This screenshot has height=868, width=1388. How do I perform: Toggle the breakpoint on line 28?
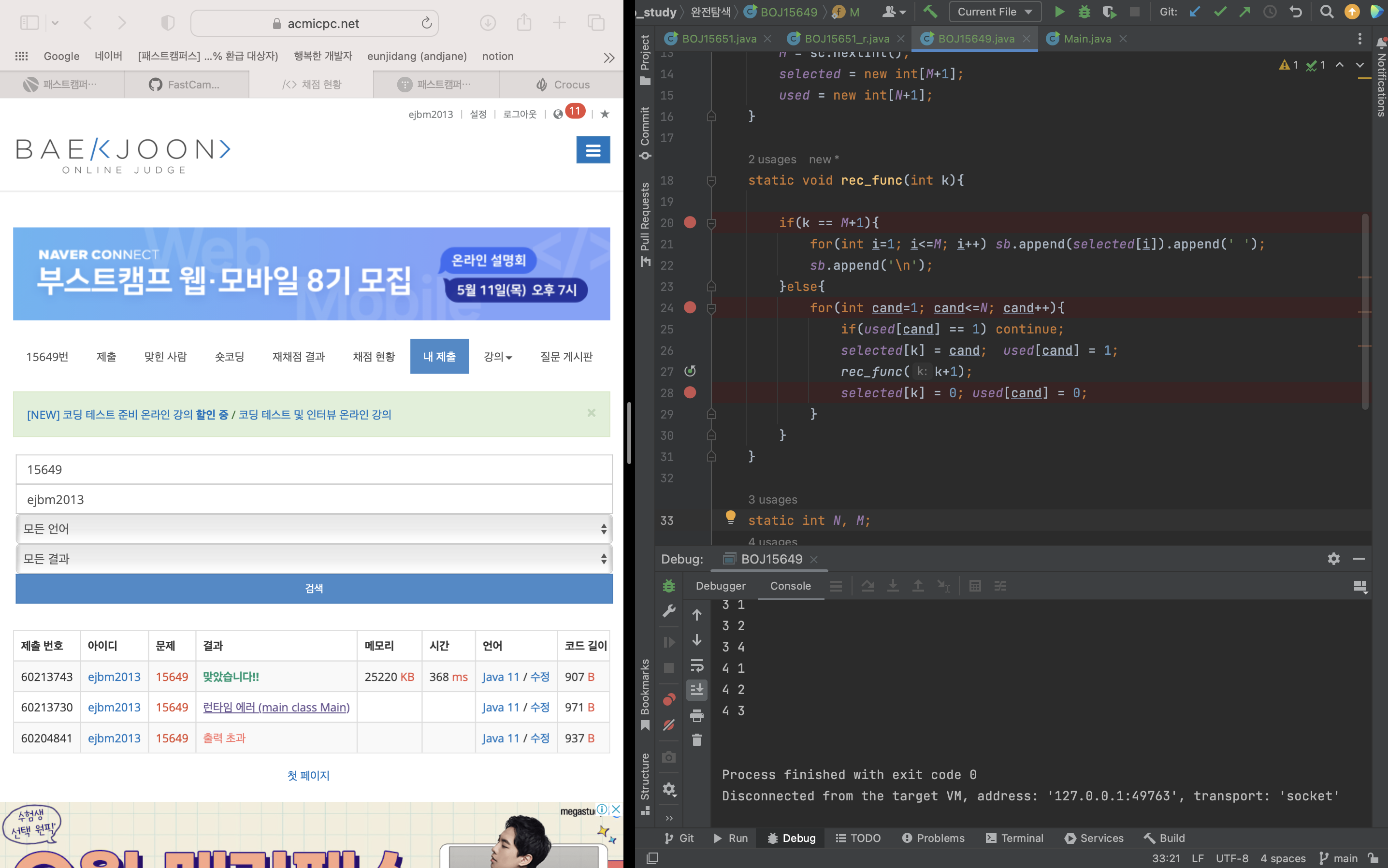point(690,392)
